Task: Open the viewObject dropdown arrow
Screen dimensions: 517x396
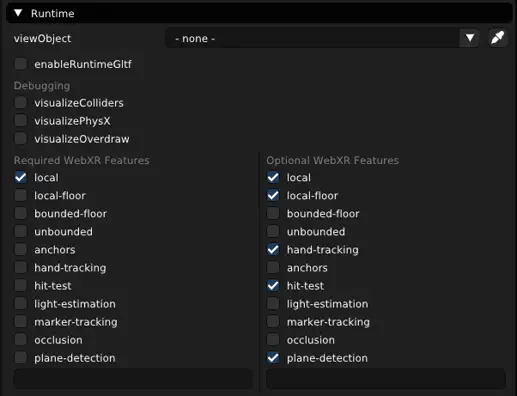Action: (470, 38)
